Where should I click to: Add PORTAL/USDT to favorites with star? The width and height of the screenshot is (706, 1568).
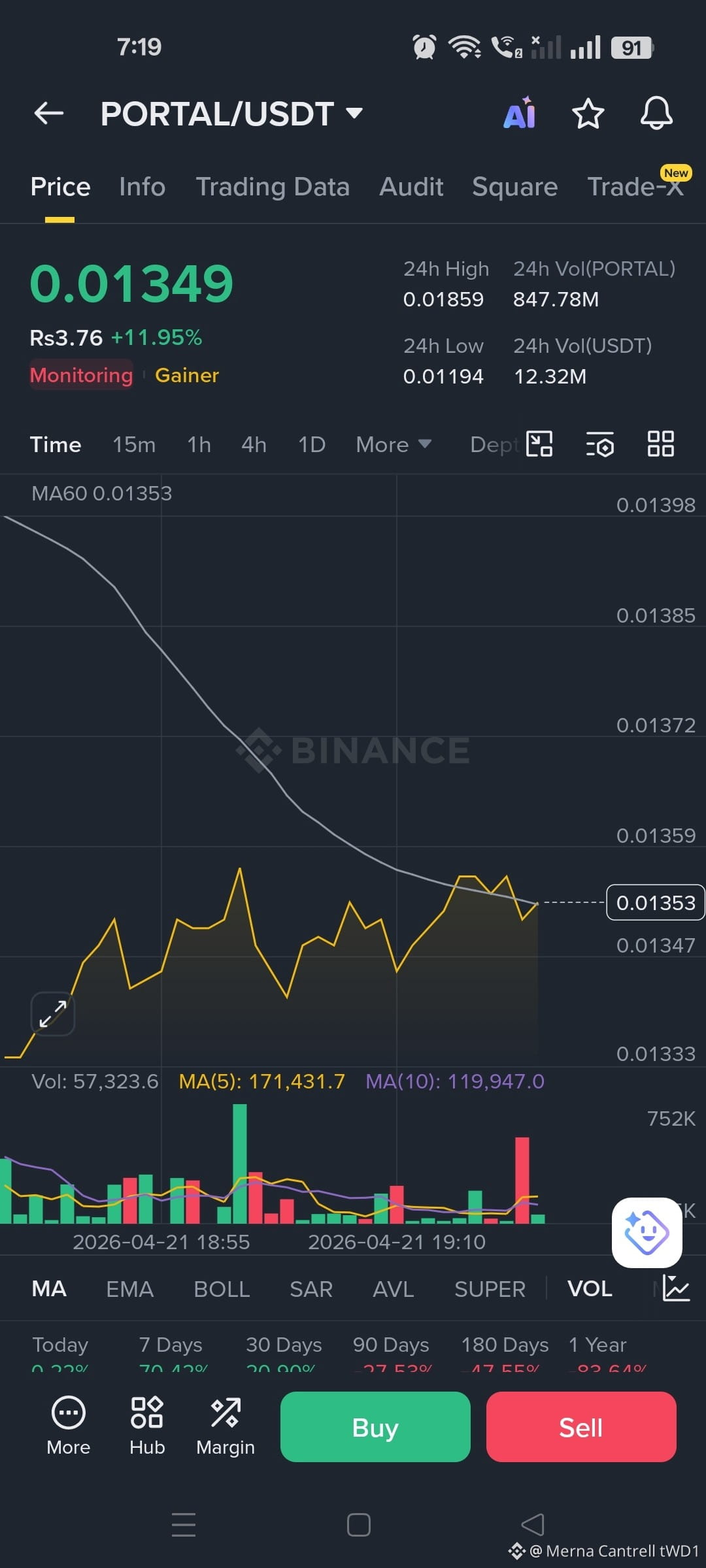pyautogui.click(x=588, y=114)
